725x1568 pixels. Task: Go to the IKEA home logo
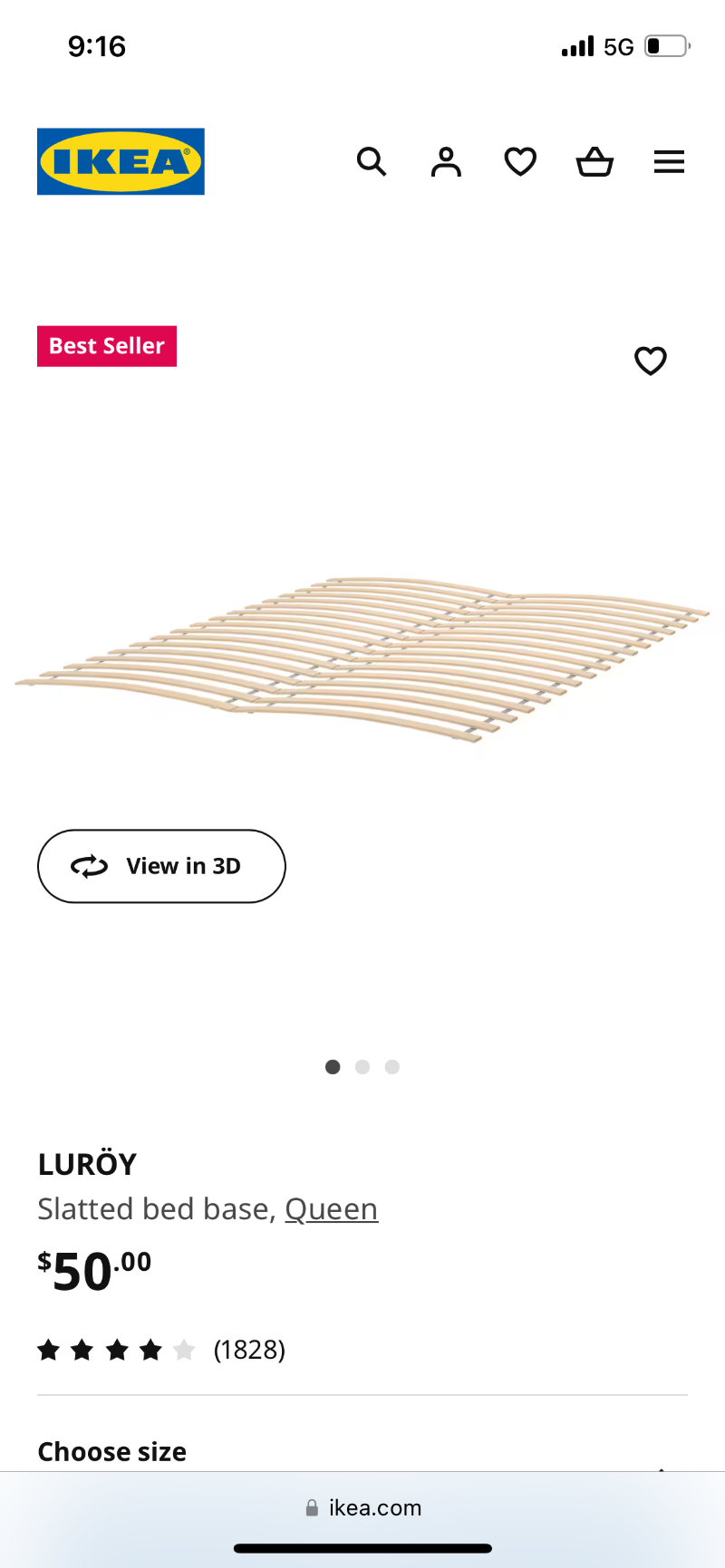121,161
